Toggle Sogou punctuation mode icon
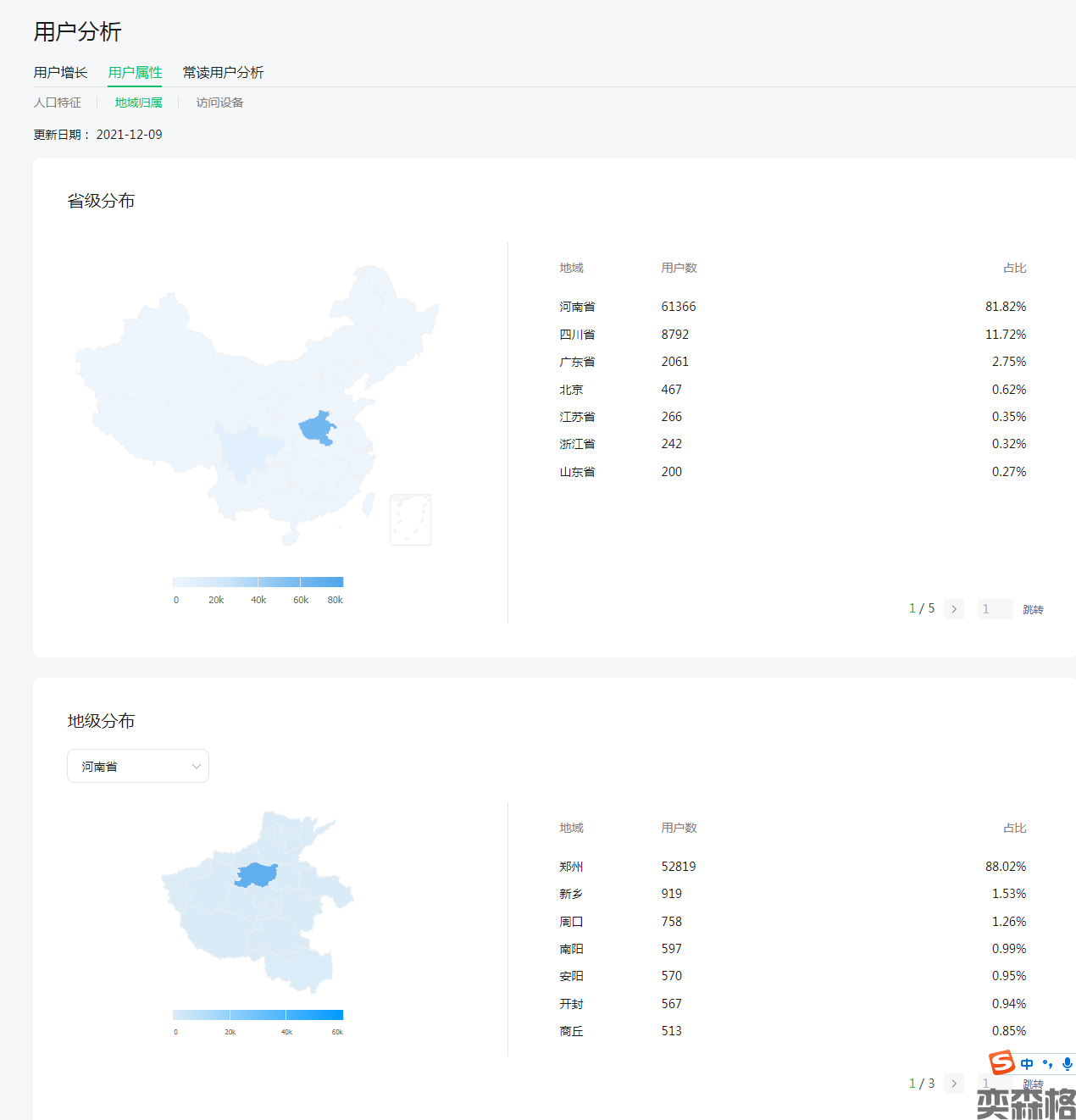 pyautogui.click(x=1048, y=1064)
